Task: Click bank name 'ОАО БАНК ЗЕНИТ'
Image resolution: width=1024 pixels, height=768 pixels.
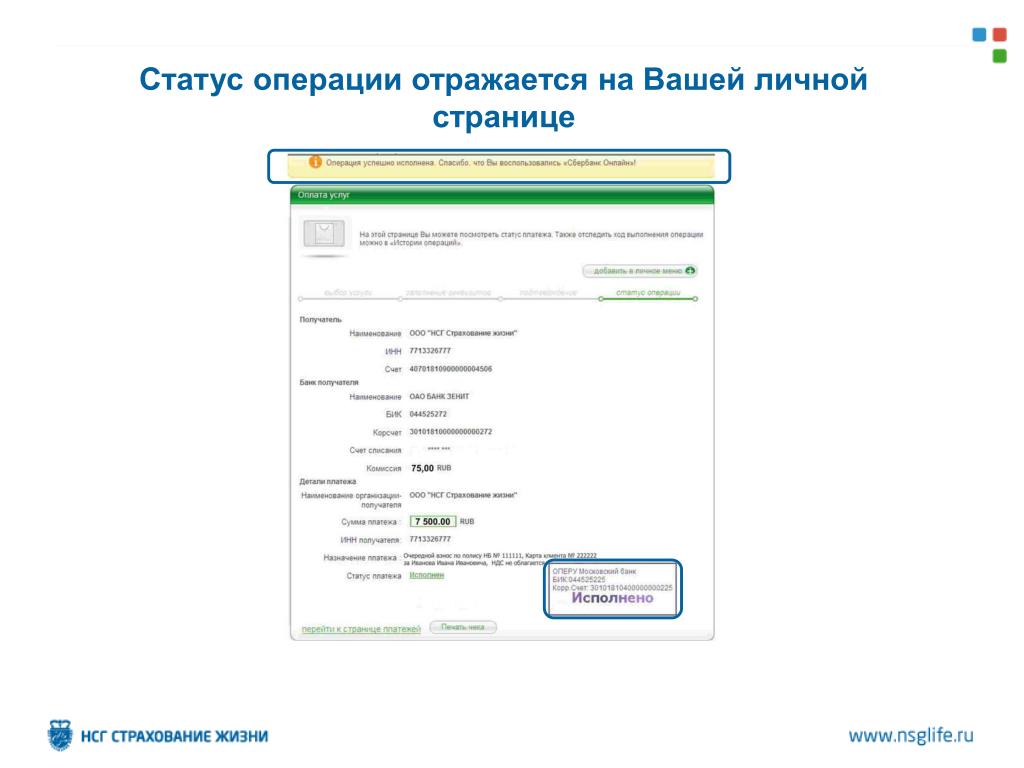Action: pos(439,396)
